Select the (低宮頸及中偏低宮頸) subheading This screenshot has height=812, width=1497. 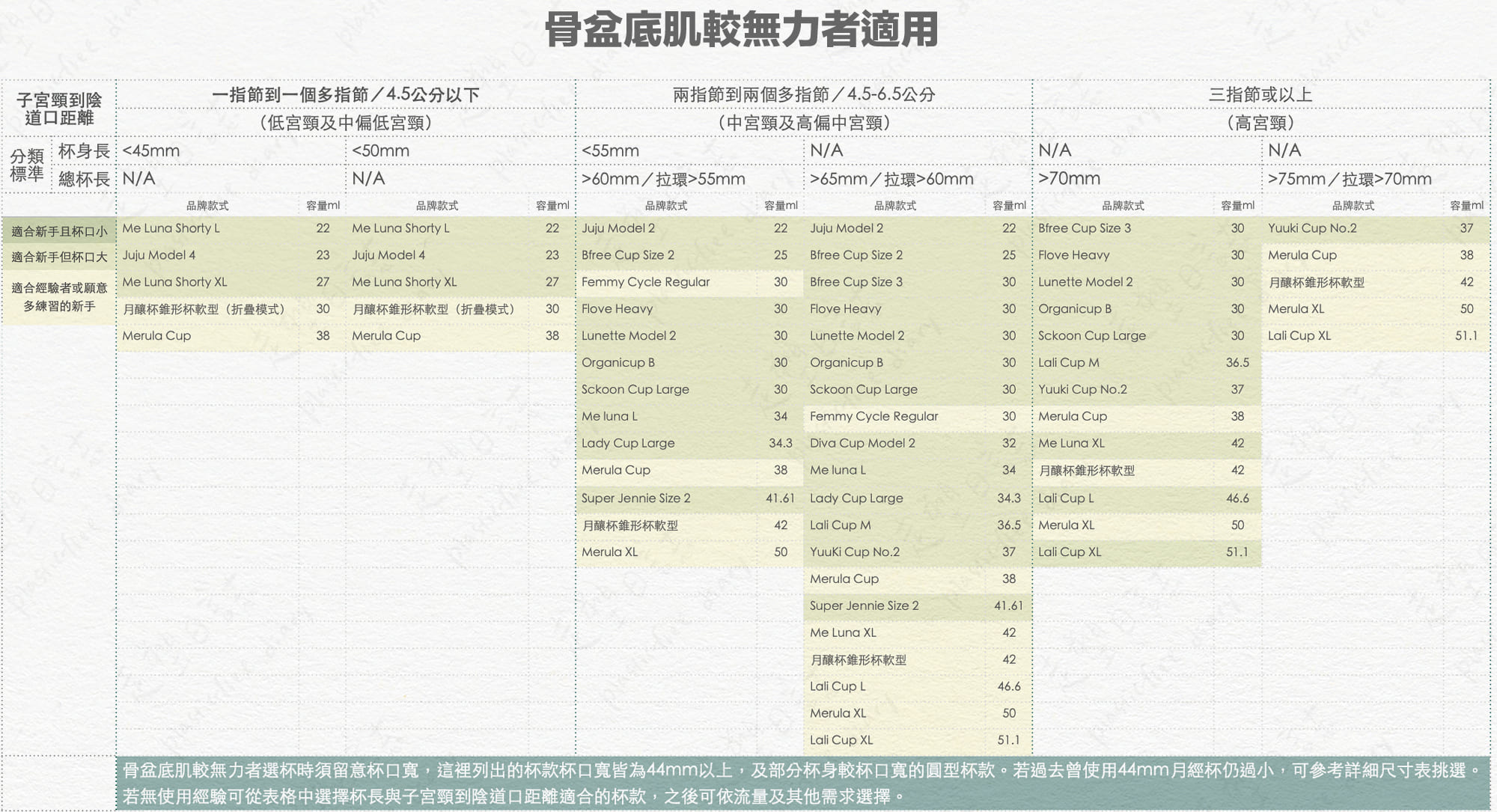pyautogui.click(x=346, y=123)
